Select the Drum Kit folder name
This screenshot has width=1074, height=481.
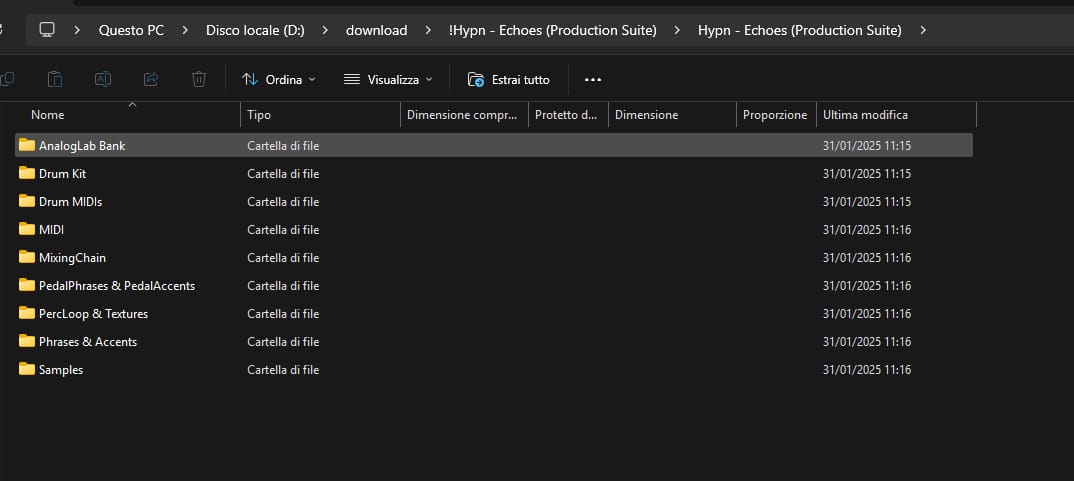[x=62, y=173]
